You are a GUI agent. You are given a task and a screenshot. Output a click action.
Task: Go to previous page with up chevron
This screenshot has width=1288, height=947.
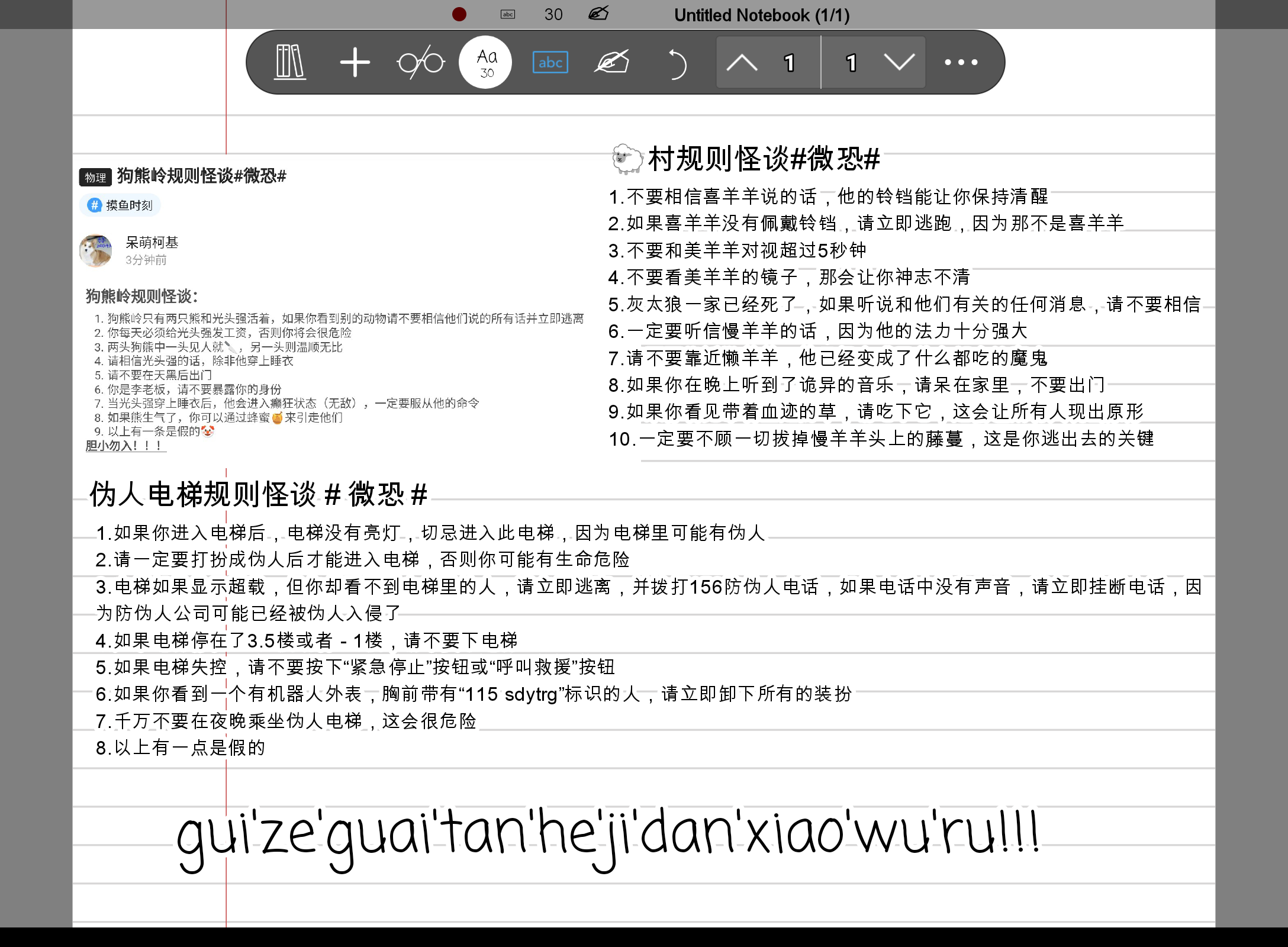(x=742, y=62)
